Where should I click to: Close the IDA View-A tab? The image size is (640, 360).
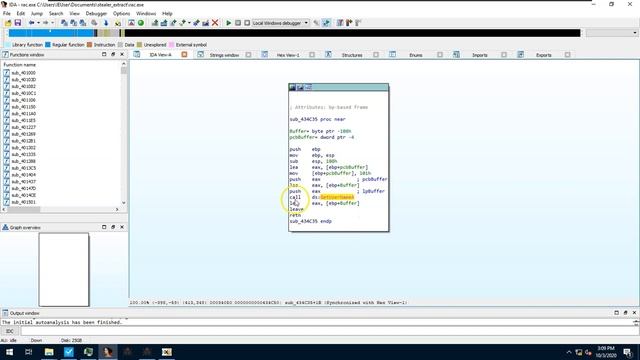(184, 54)
